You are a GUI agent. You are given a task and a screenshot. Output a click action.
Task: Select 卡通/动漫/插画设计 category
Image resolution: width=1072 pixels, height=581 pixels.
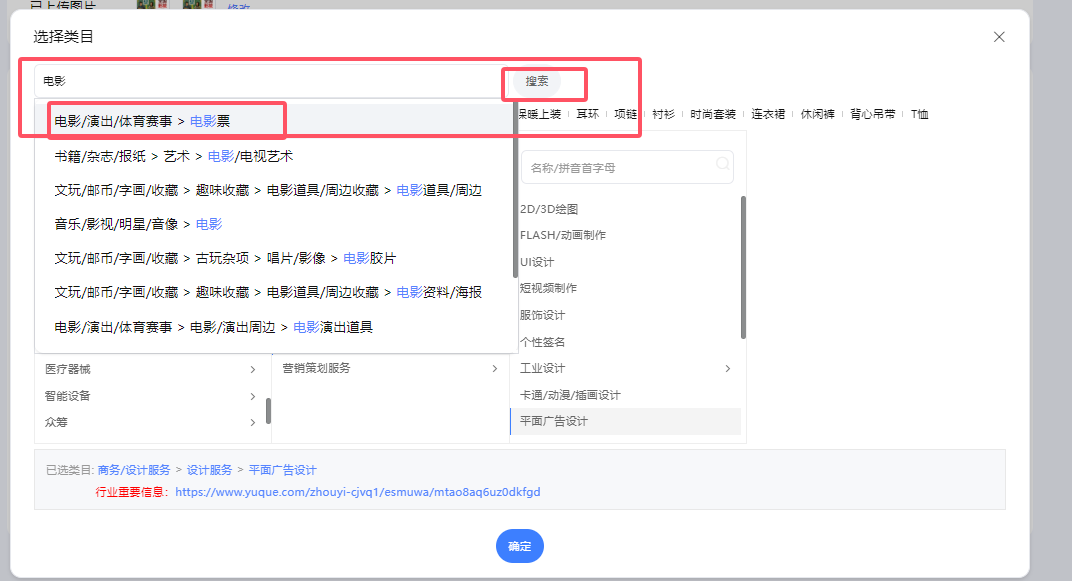(x=626, y=395)
